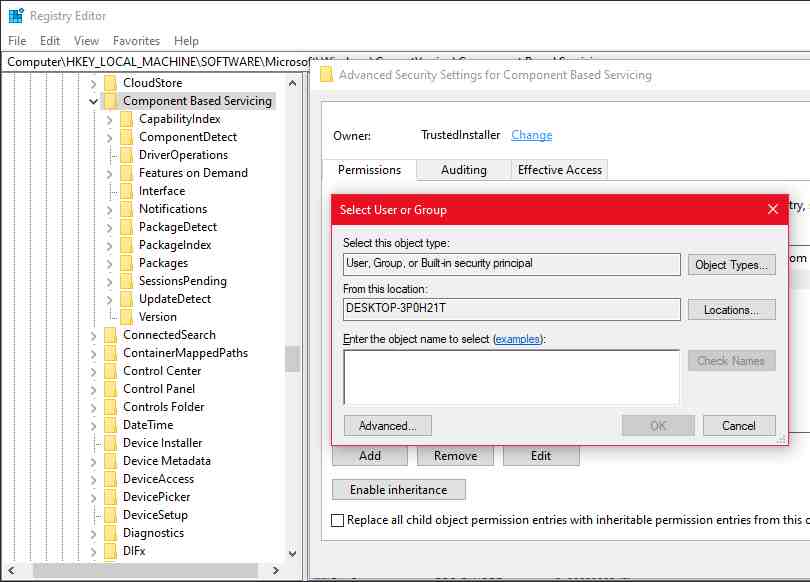Select the Permissions tab

369,170
